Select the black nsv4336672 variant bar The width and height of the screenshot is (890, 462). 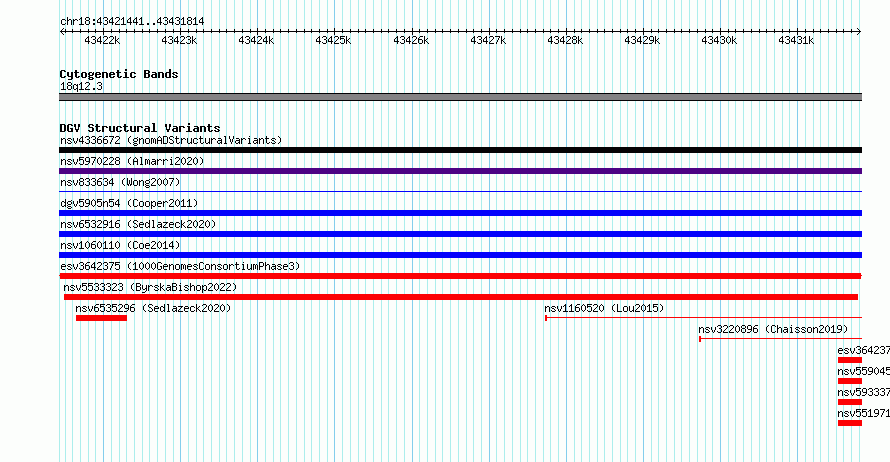(x=460, y=150)
